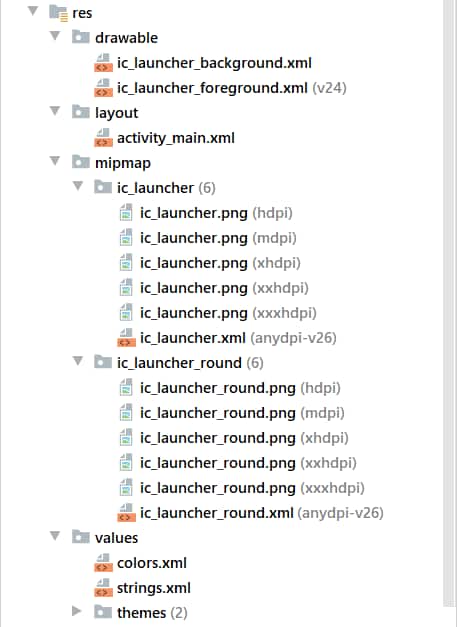The image size is (457, 627).
Task: Collapse the res folder tree arrow
Action: pos(33,11)
